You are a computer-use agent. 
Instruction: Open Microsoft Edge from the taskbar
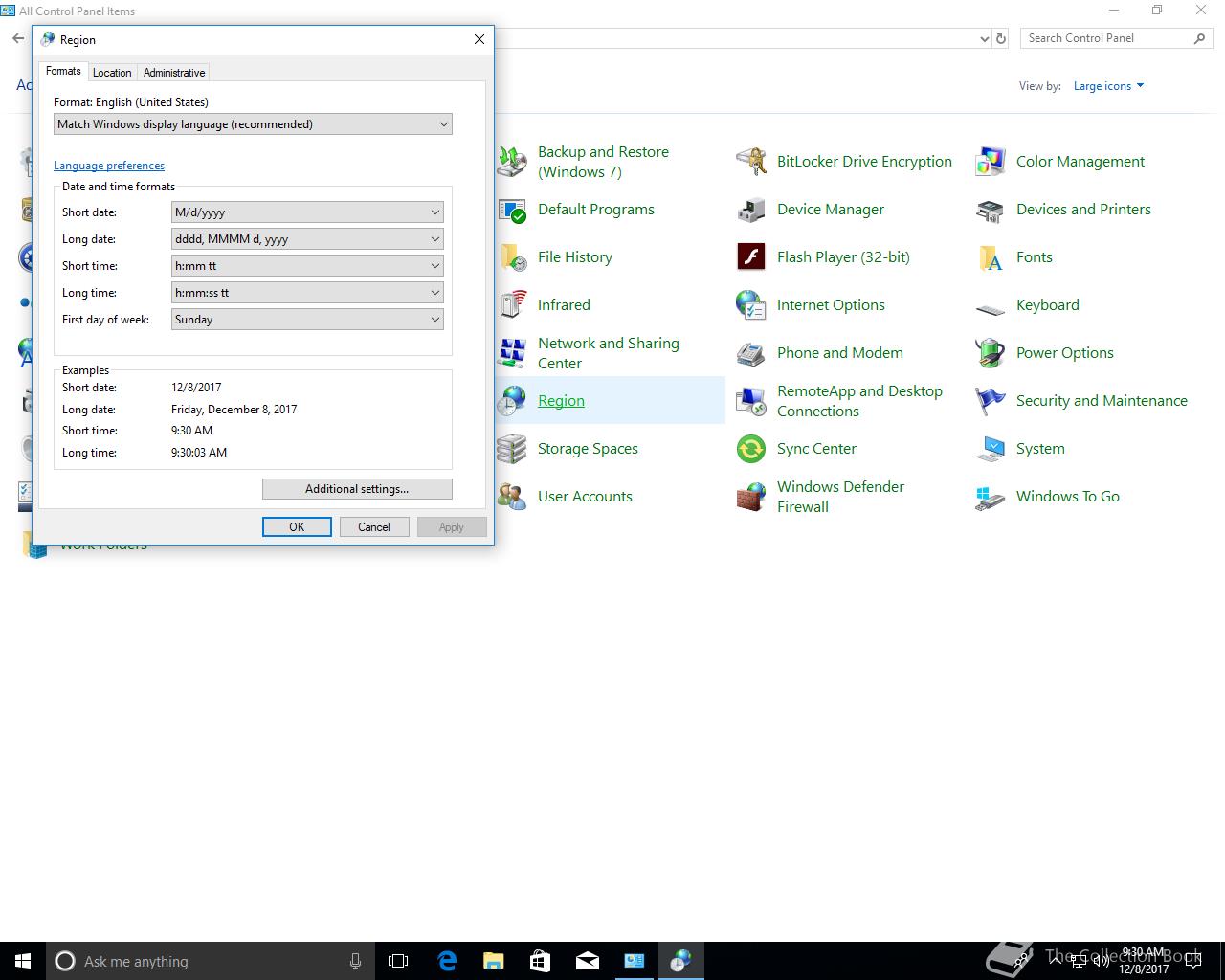447,961
